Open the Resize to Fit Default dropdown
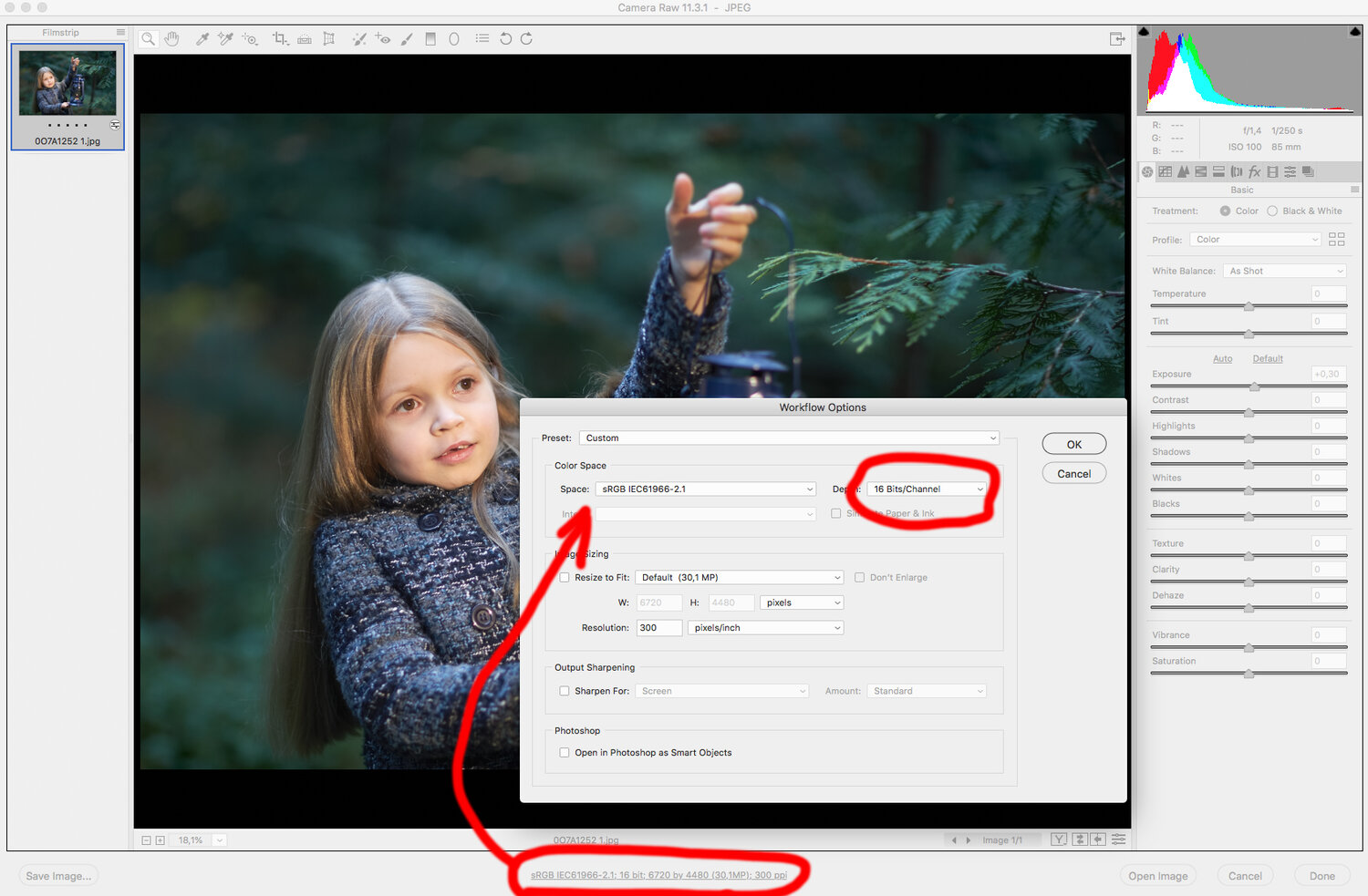1368x896 pixels. (x=739, y=577)
